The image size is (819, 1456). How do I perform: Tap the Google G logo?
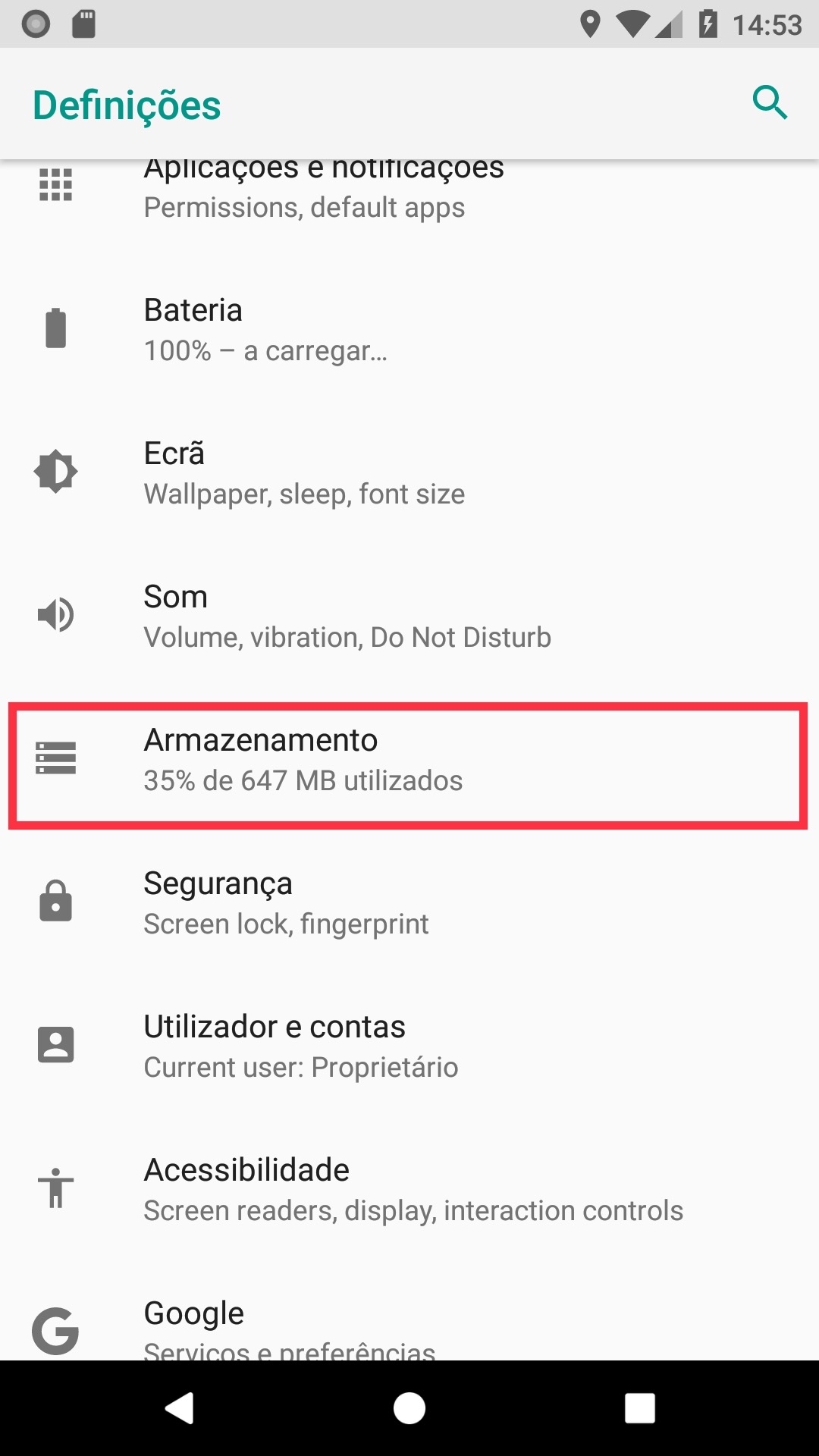55,1331
